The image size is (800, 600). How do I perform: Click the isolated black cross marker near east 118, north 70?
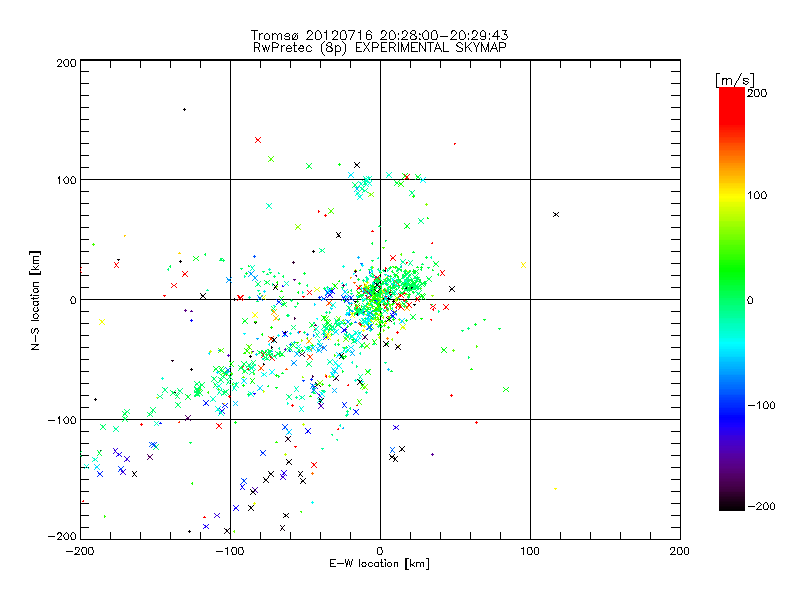click(556, 214)
